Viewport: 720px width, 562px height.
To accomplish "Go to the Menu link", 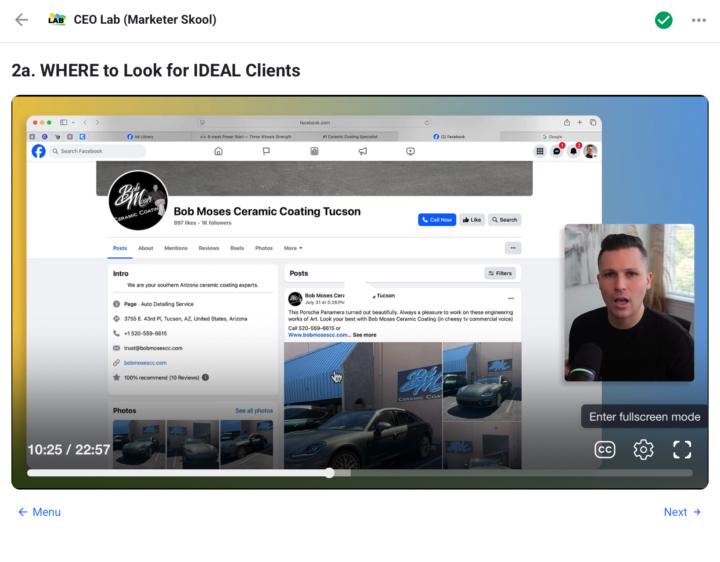I will click(x=39, y=512).
